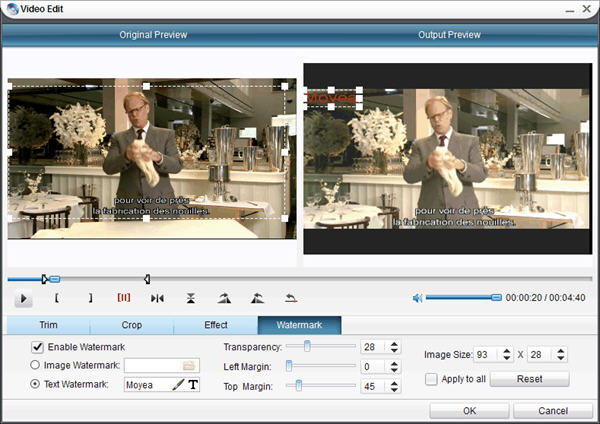600x424 pixels.
Task: Click the undo arrow icon
Action: tap(291, 298)
